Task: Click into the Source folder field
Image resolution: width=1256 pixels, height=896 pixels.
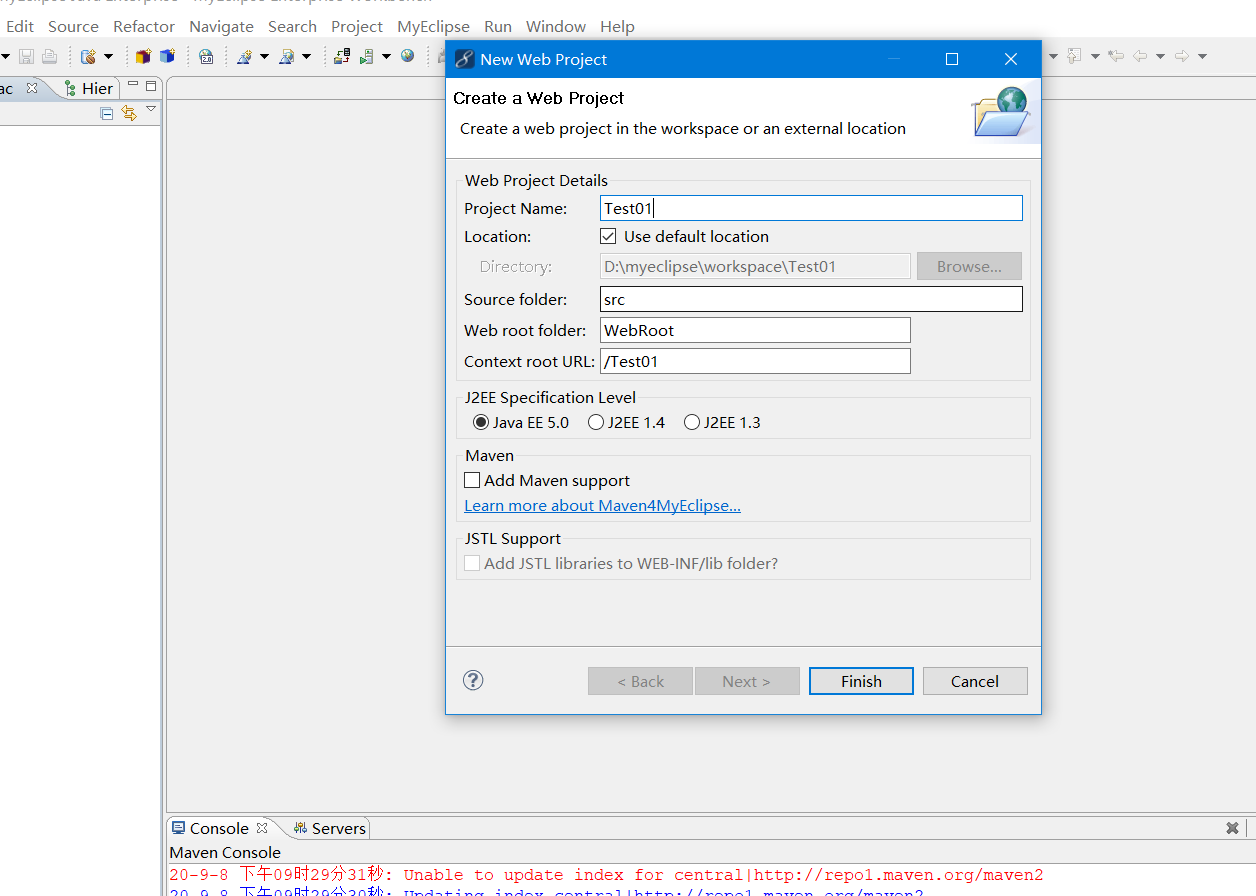Action: (x=811, y=299)
